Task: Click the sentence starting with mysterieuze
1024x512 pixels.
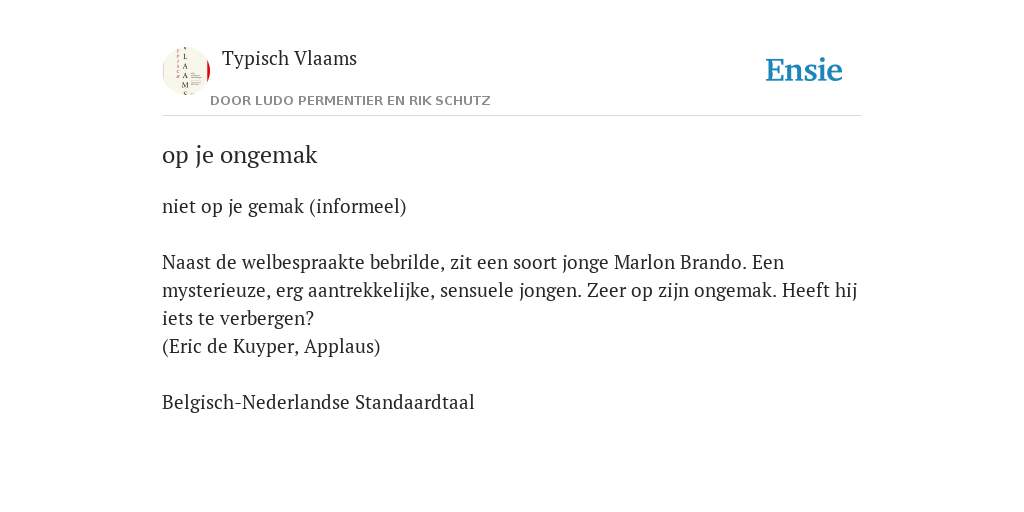Action: [x=372, y=291]
